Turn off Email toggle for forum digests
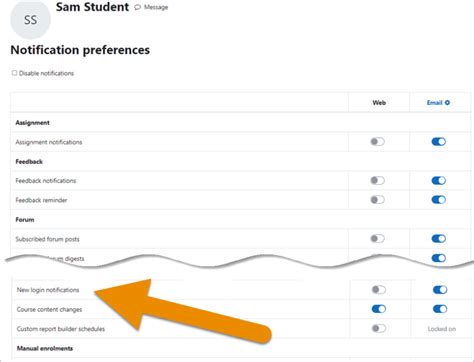Image resolution: width=474 pixels, height=362 pixels. (439, 258)
